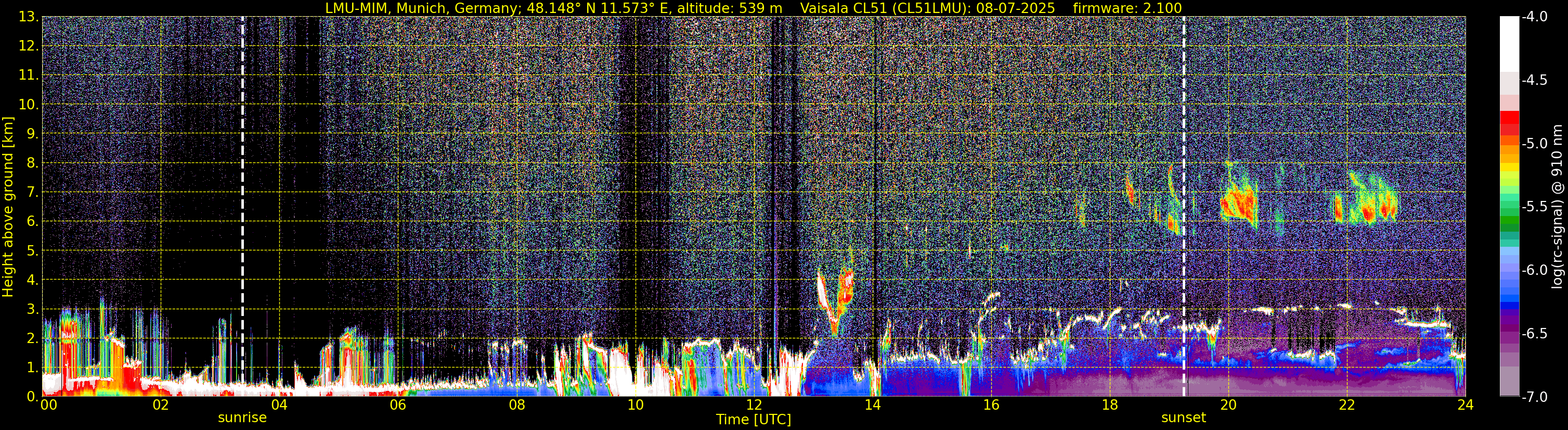Click the 'Height above ground [km]' axis title
The image size is (1568, 430).
(x=8, y=207)
